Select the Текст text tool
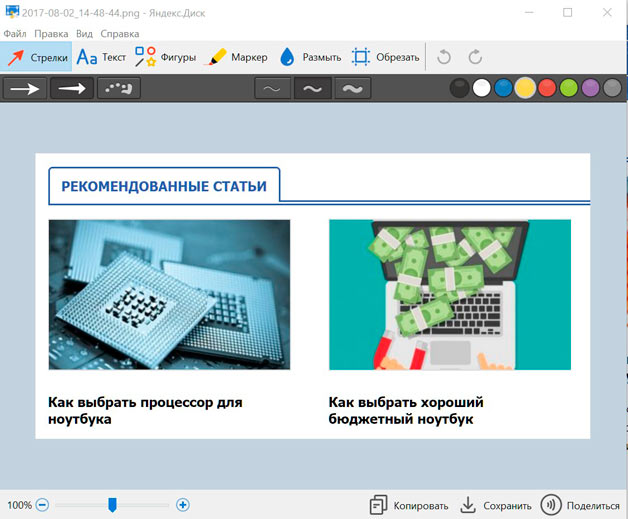 pyautogui.click(x=101, y=57)
